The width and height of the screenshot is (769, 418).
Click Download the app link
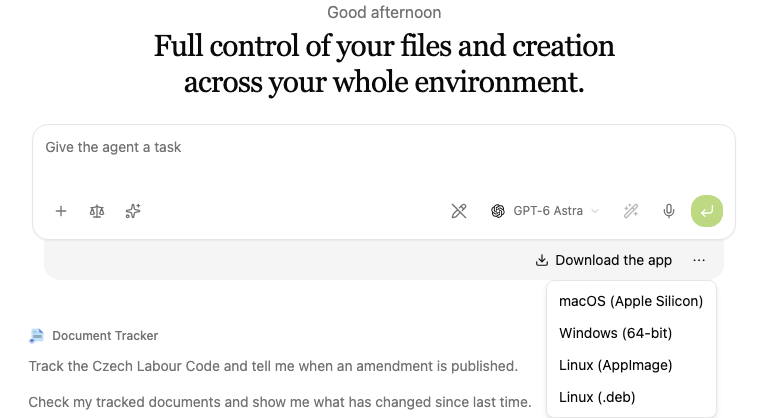point(604,260)
